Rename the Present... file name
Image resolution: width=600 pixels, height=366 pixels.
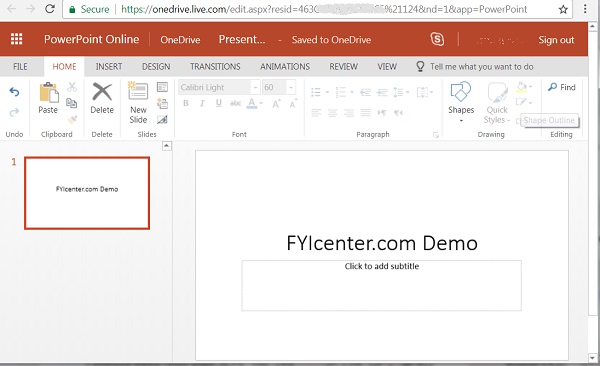click(x=242, y=39)
